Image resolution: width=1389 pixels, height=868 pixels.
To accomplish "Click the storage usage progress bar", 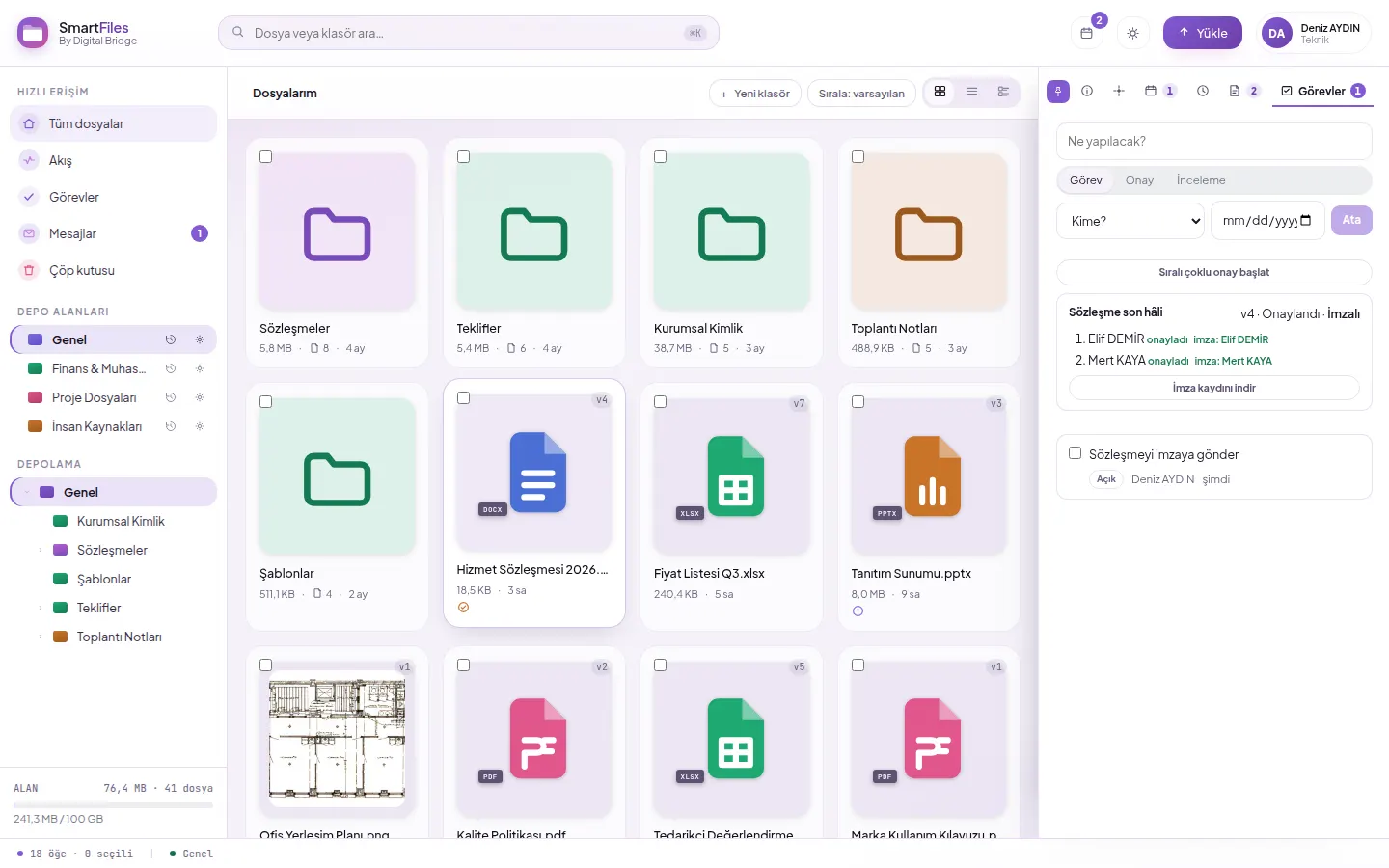I will (113, 804).
